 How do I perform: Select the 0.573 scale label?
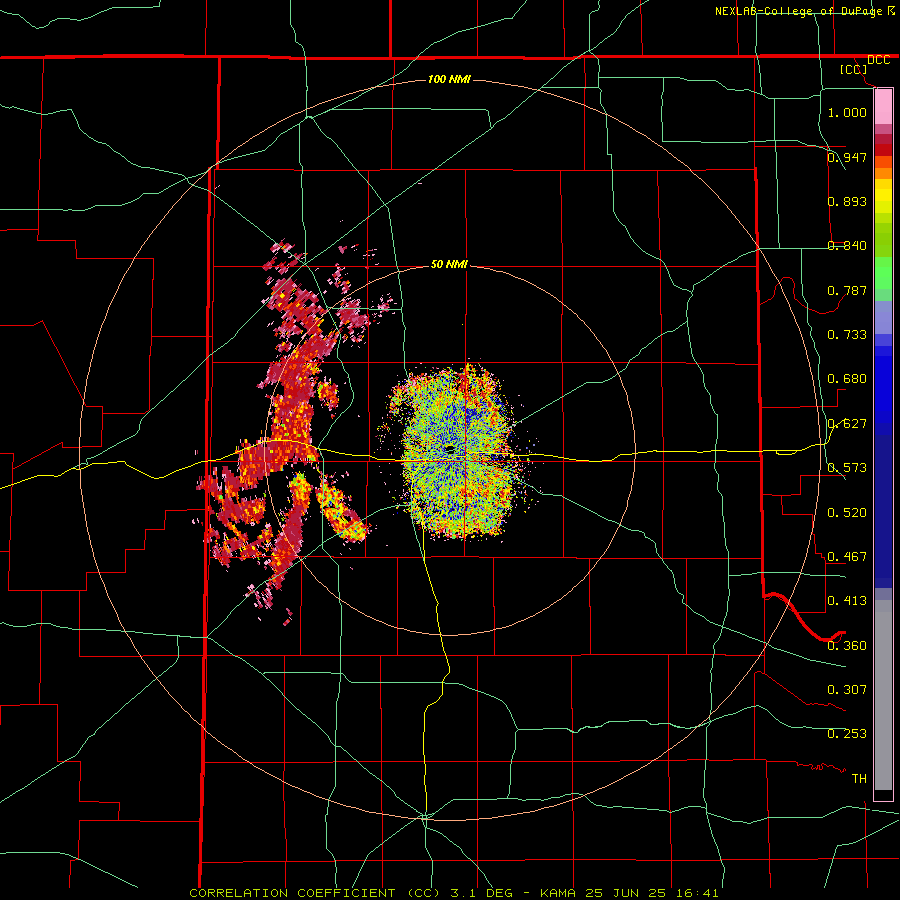(847, 468)
